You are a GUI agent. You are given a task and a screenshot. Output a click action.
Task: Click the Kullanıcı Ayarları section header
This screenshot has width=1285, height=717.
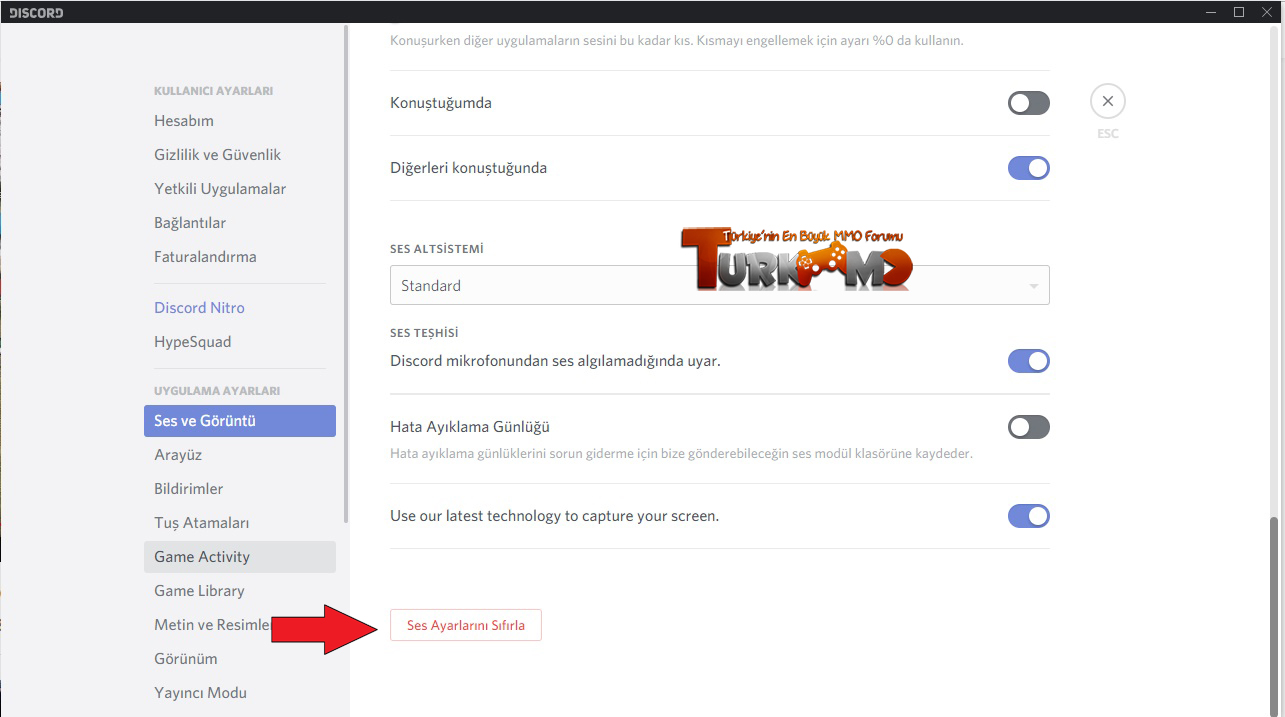(x=213, y=91)
